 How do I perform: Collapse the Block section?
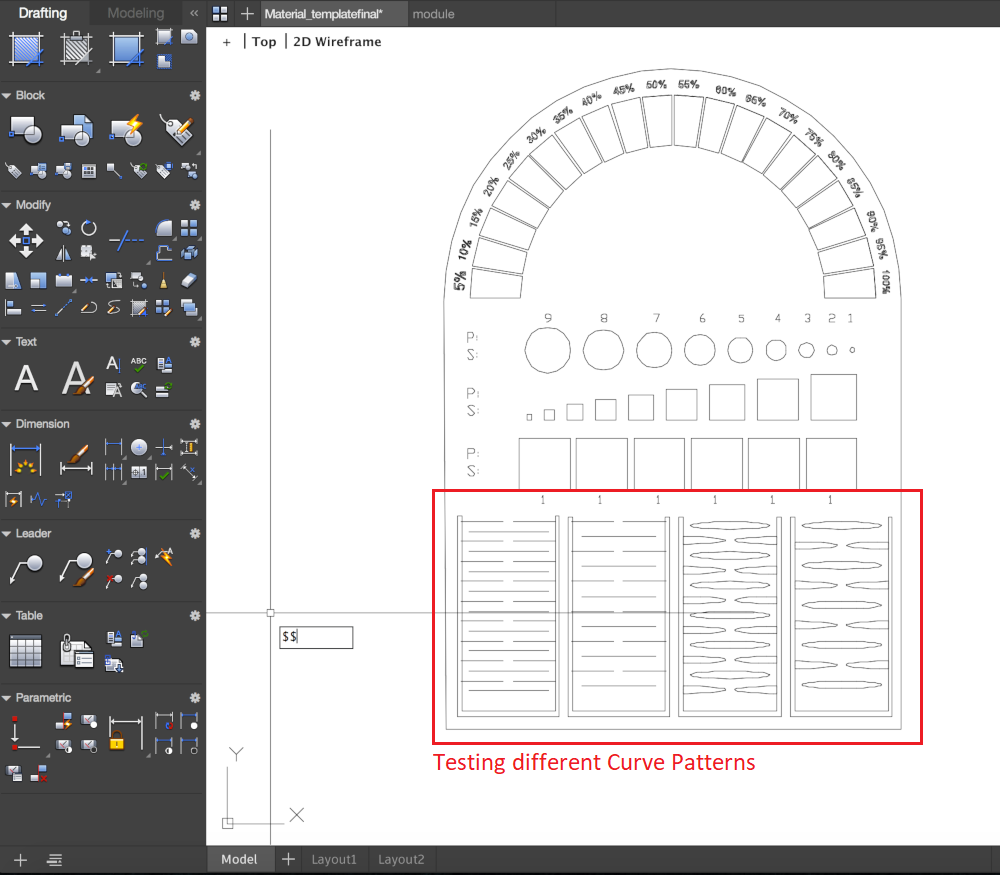coord(6,96)
